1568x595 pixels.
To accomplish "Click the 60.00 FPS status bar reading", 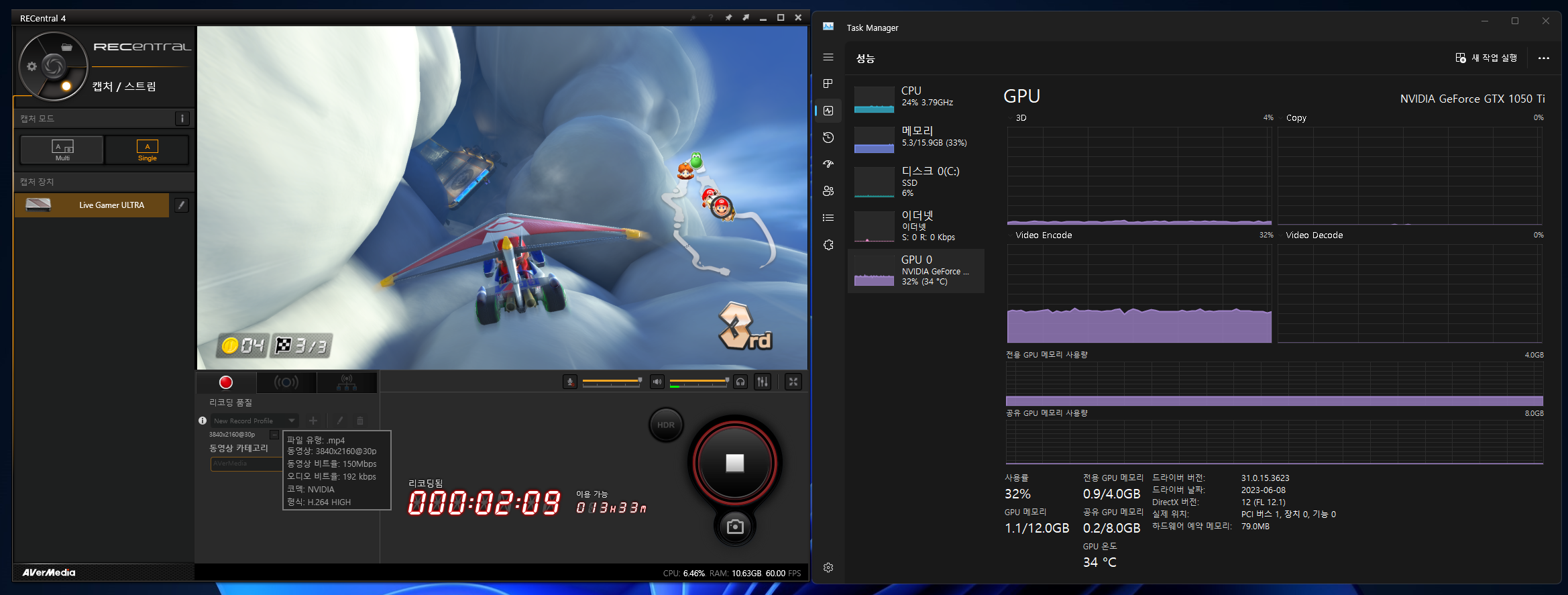I will click(x=783, y=574).
